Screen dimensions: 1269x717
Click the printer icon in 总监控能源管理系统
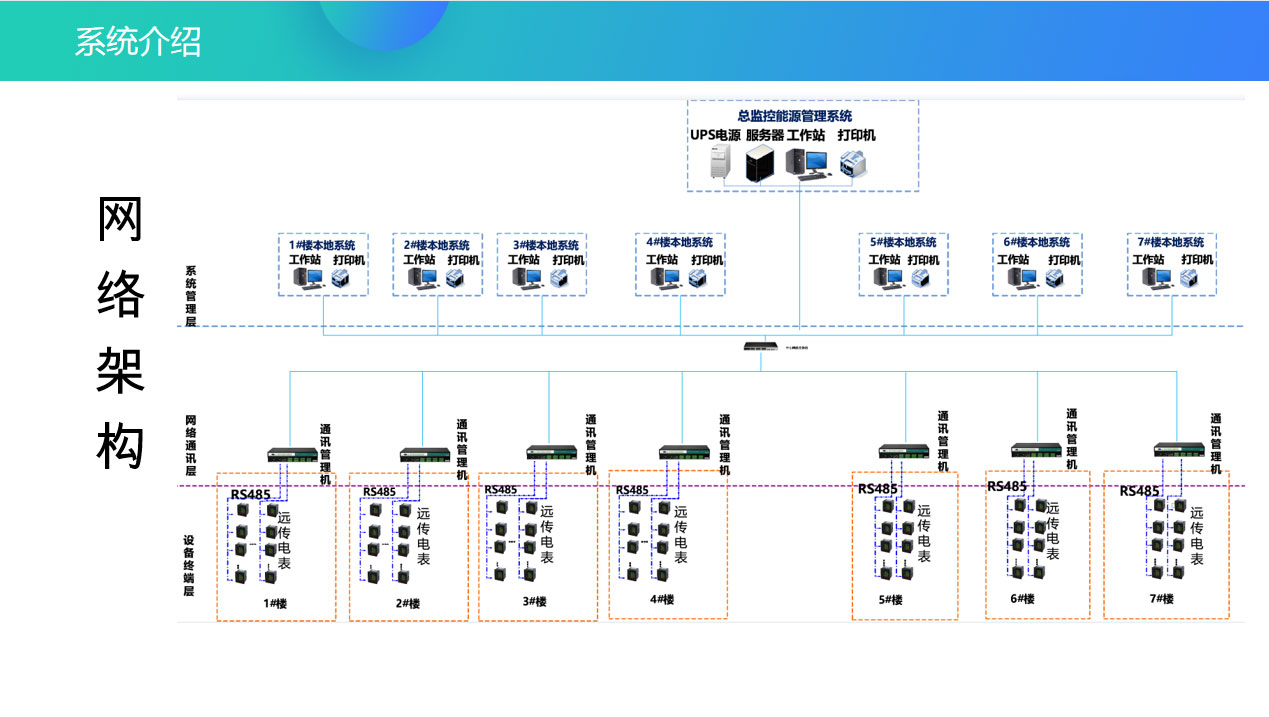click(x=855, y=163)
